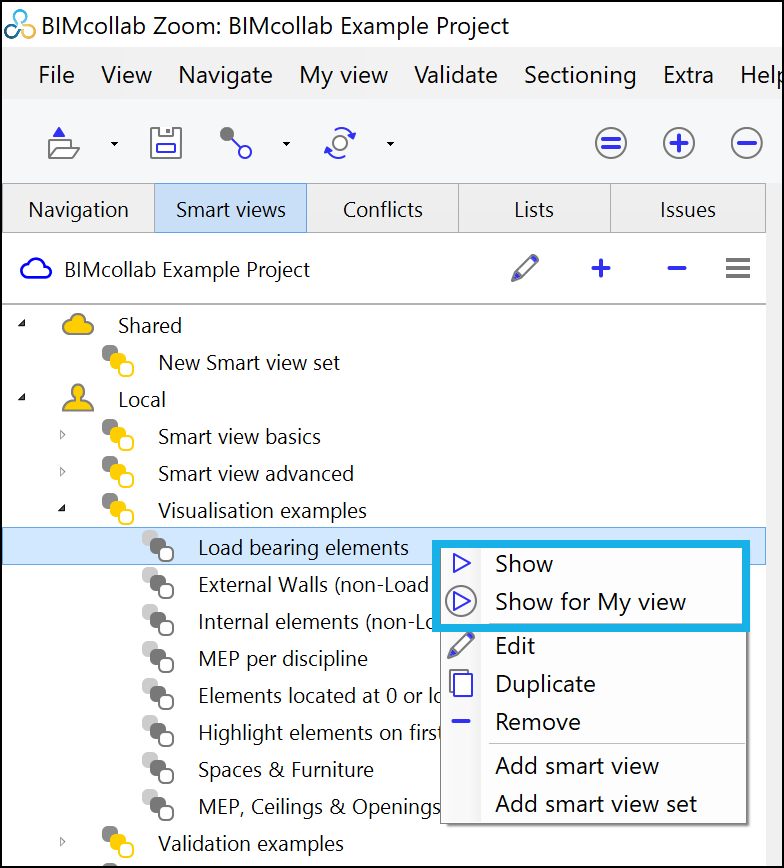
Task: Open the My view menu
Action: tap(344, 75)
